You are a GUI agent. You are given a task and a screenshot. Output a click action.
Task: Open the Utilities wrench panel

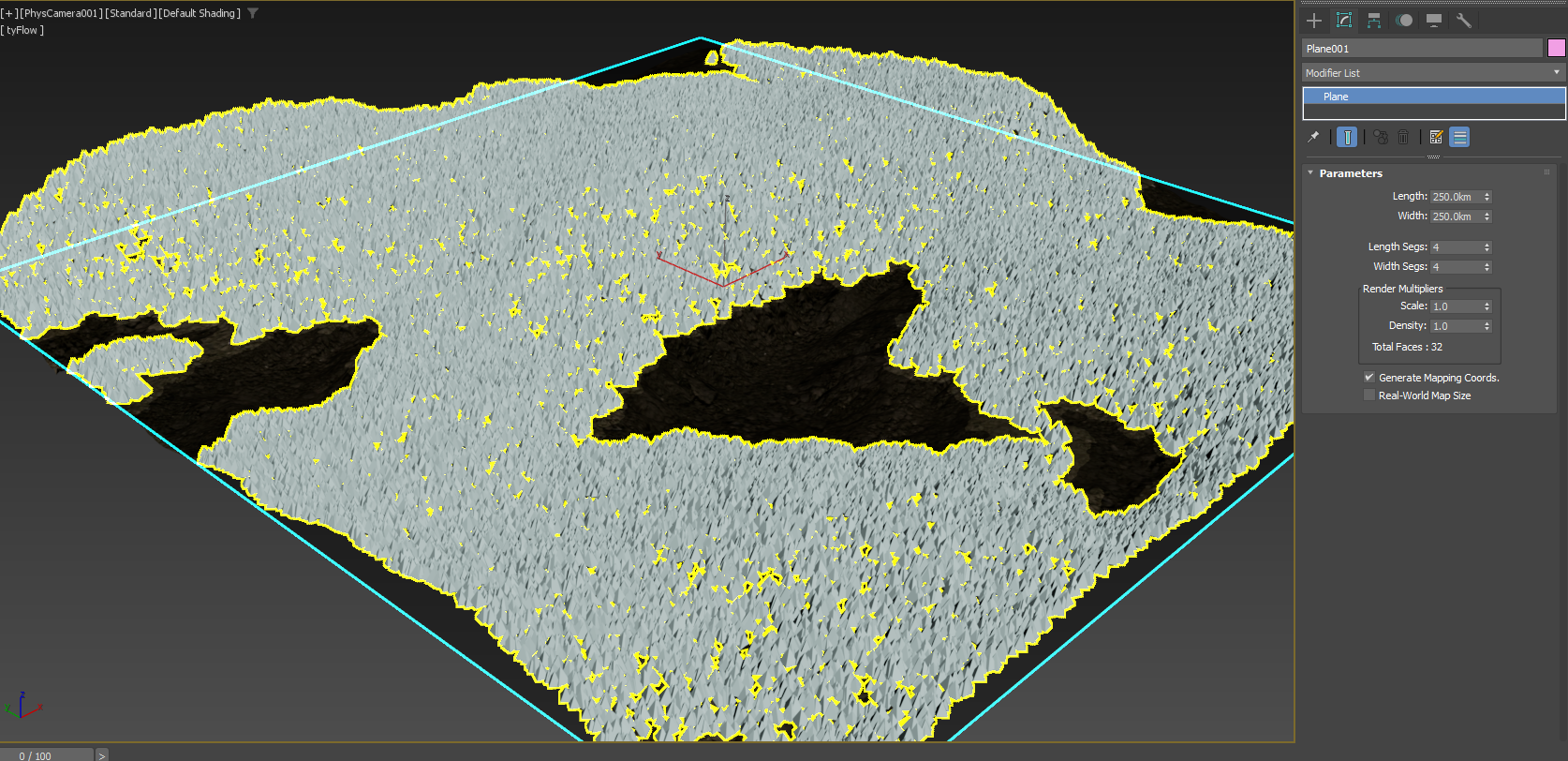(x=1464, y=21)
